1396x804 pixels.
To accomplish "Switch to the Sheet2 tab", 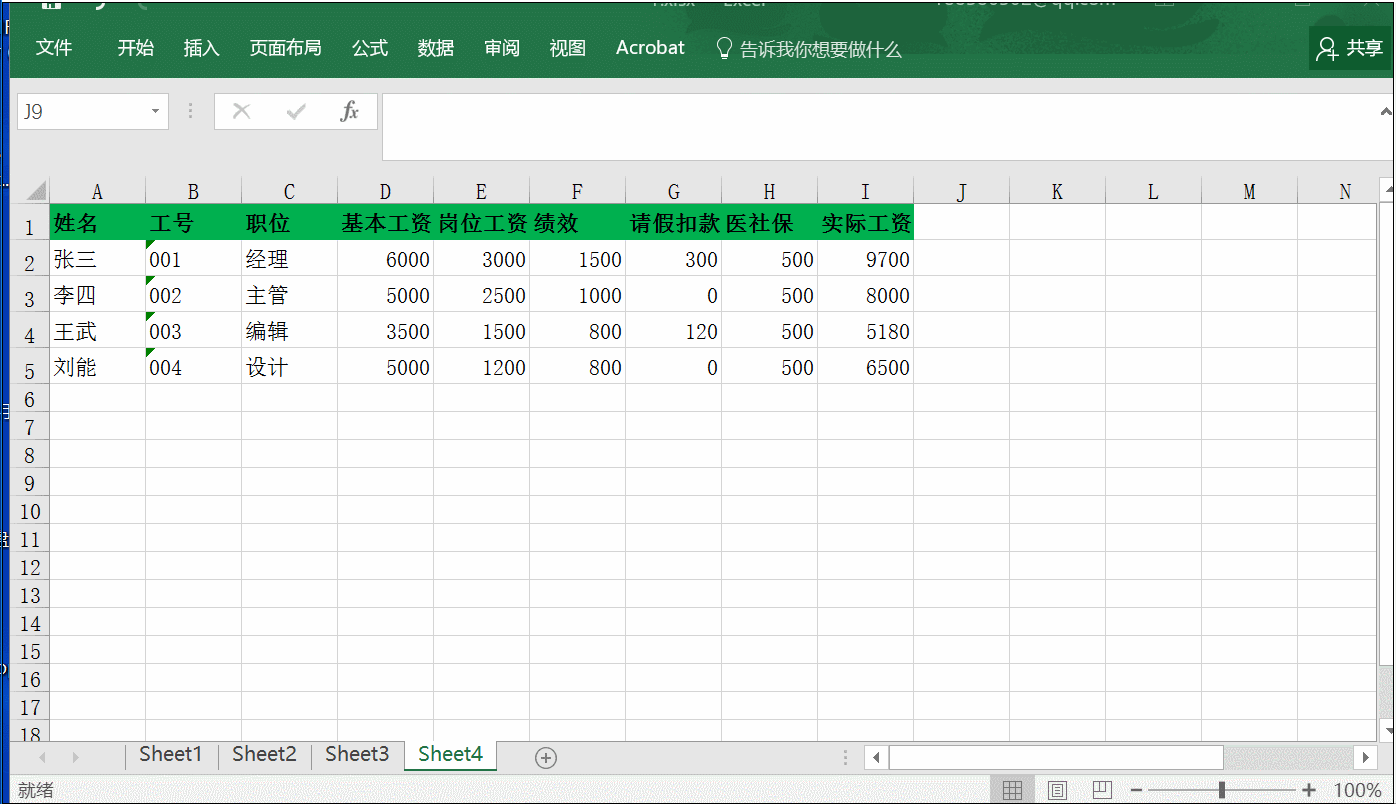I will (x=264, y=755).
